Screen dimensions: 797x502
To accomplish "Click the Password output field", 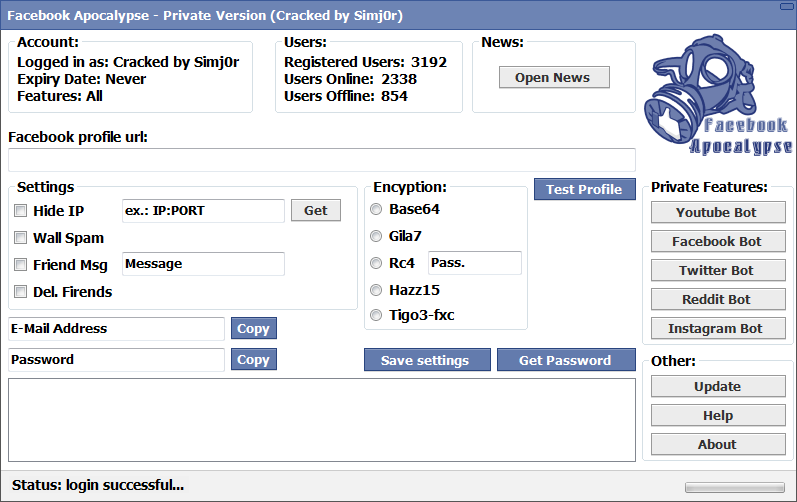I will [116, 360].
